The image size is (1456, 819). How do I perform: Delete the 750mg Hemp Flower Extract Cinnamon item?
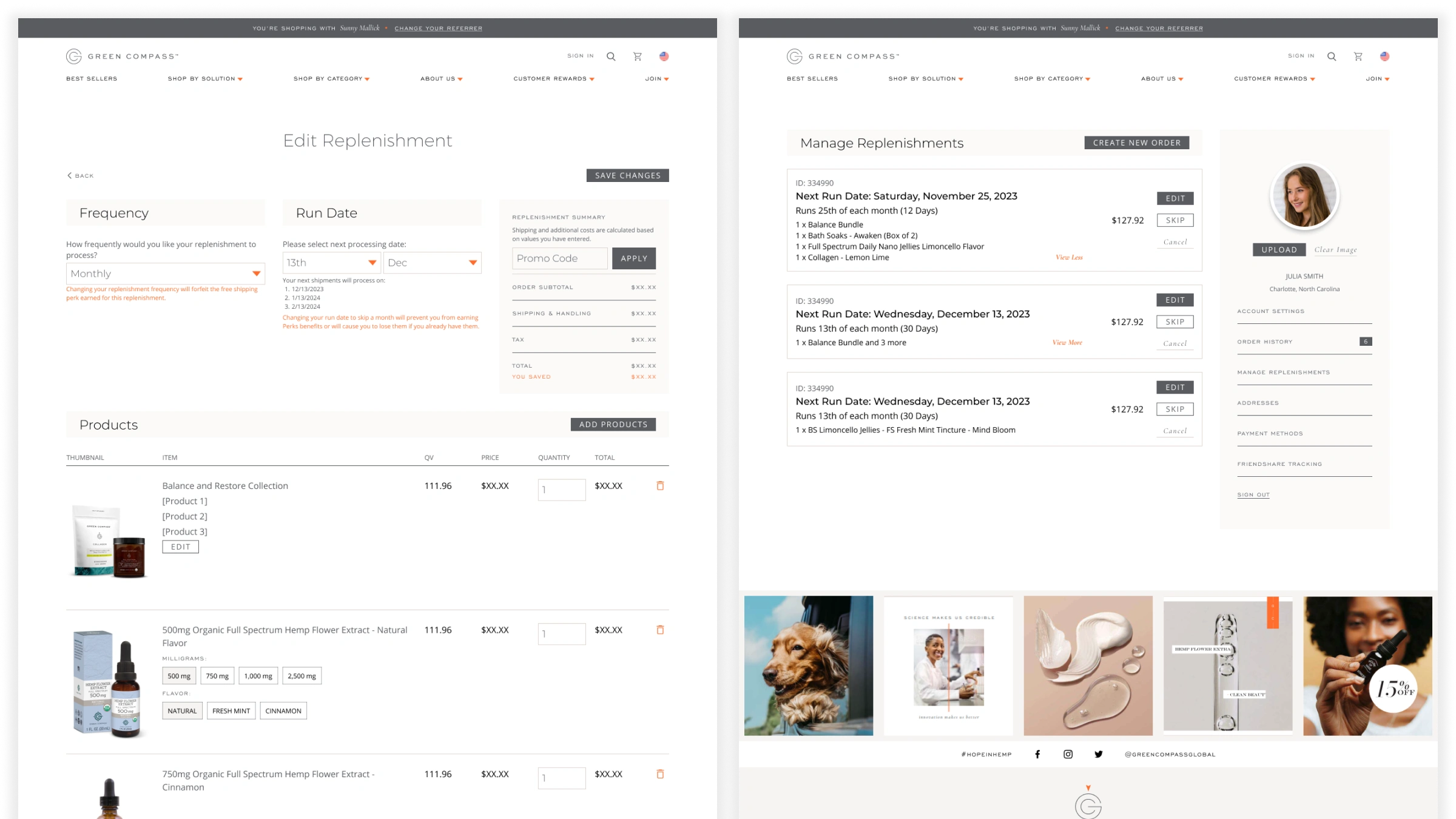660,773
